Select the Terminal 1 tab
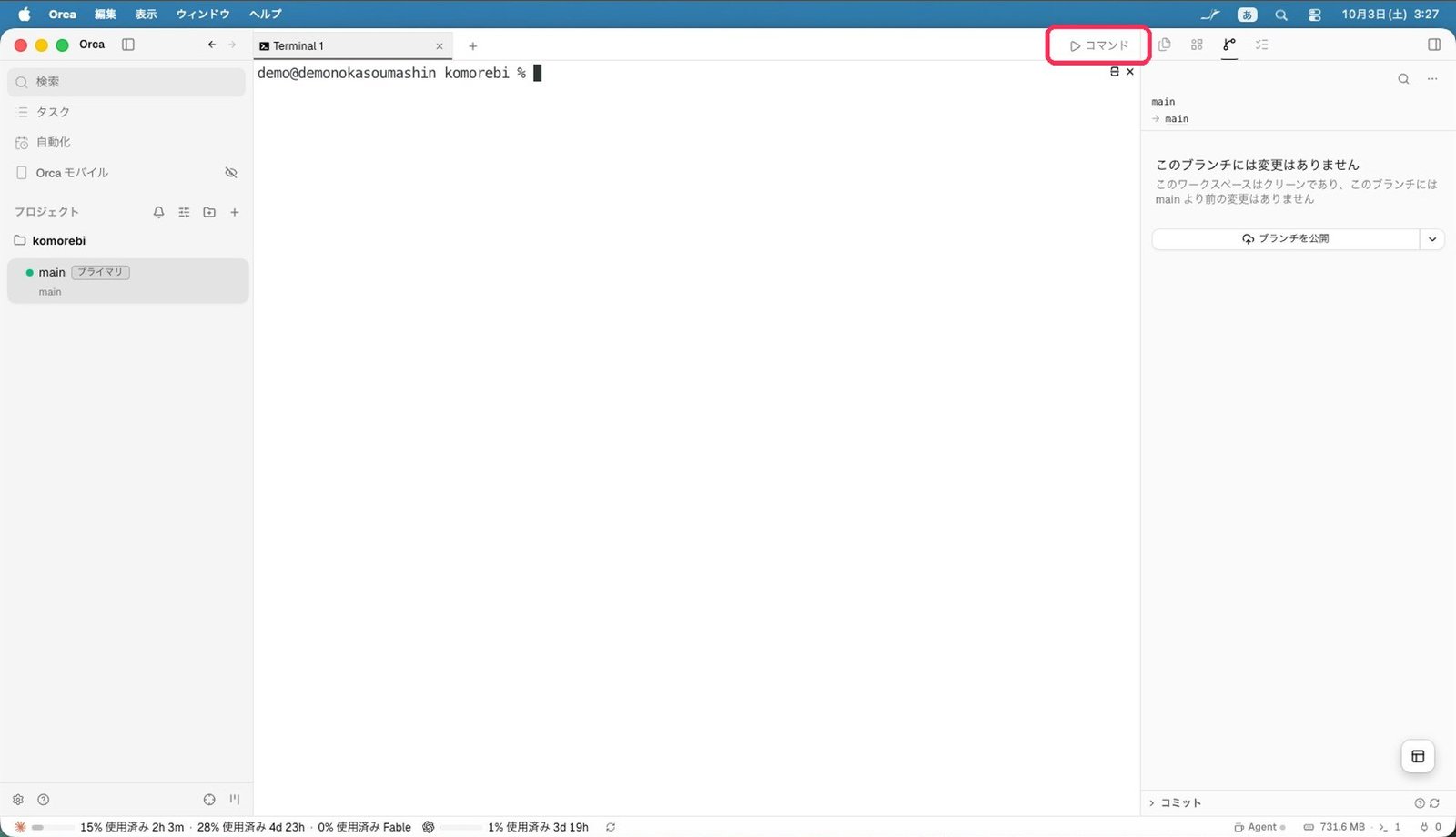The width and height of the screenshot is (1456, 837). pos(352,45)
